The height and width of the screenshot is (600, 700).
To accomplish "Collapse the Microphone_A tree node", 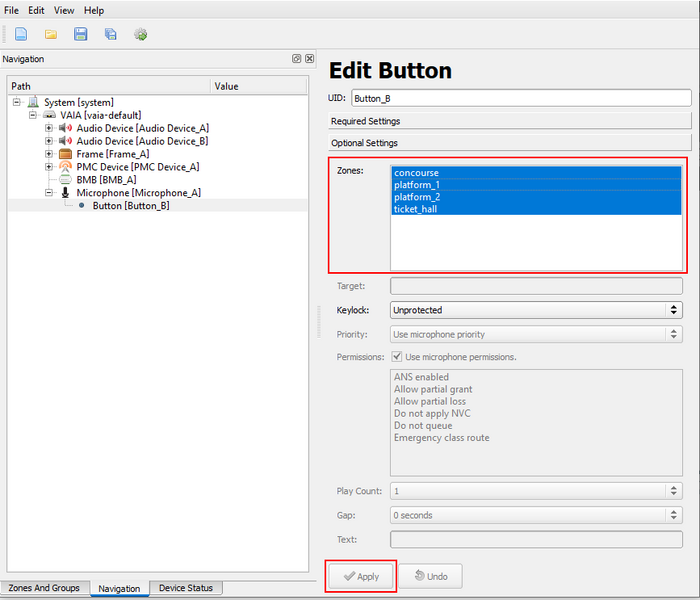I will [49, 193].
